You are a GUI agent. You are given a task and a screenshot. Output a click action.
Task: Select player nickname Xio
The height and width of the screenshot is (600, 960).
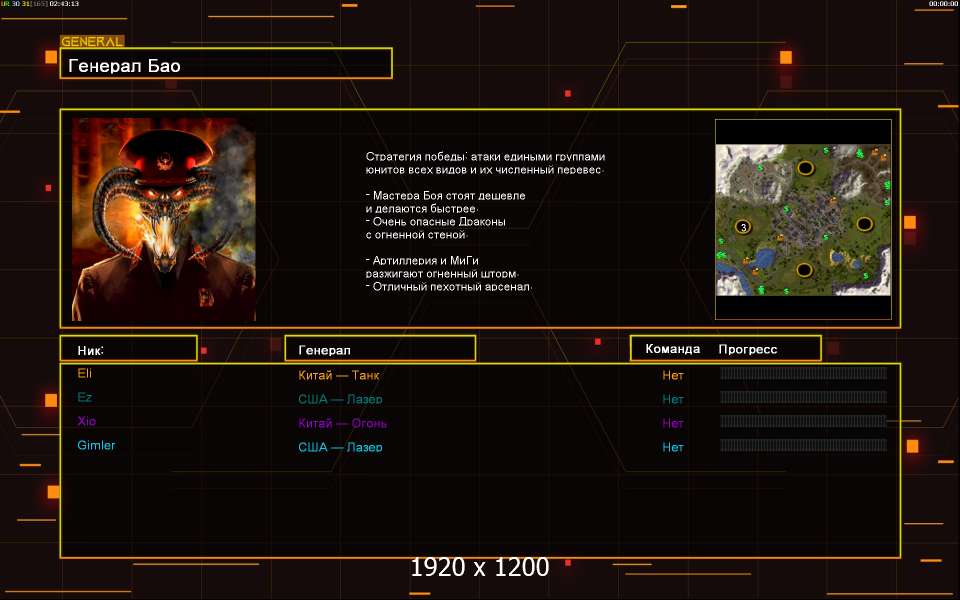click(x=86, y=421)
